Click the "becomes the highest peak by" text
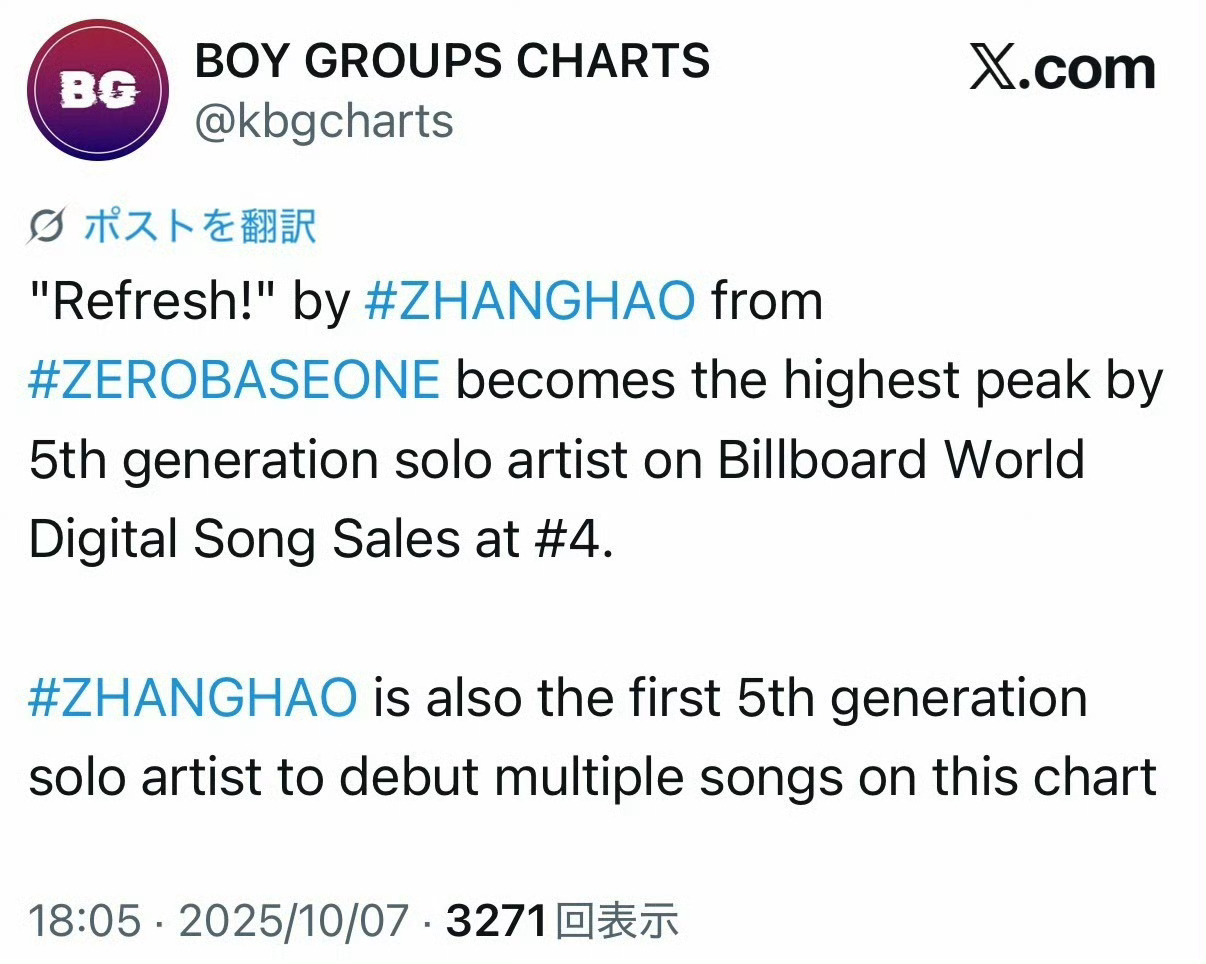 point(810,380)
